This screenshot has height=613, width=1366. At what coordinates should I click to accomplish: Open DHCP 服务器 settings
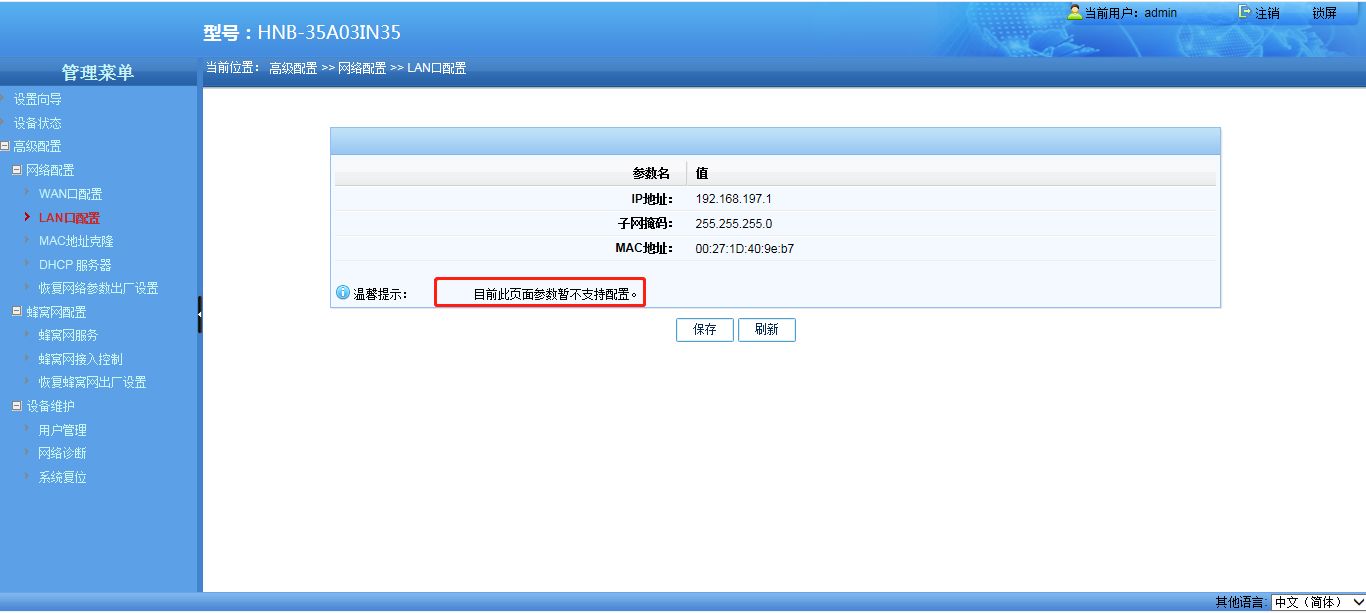click(75, 265)
